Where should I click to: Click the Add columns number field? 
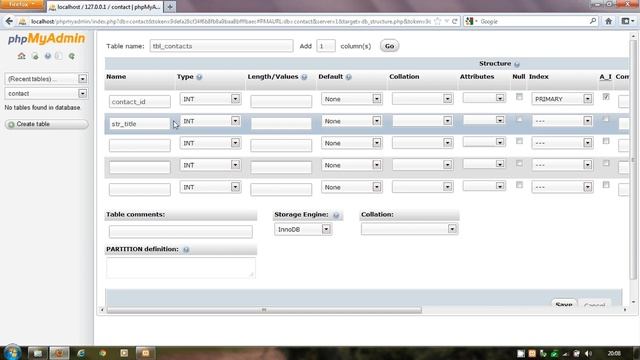pyautogui.click(x=326, y=46)
